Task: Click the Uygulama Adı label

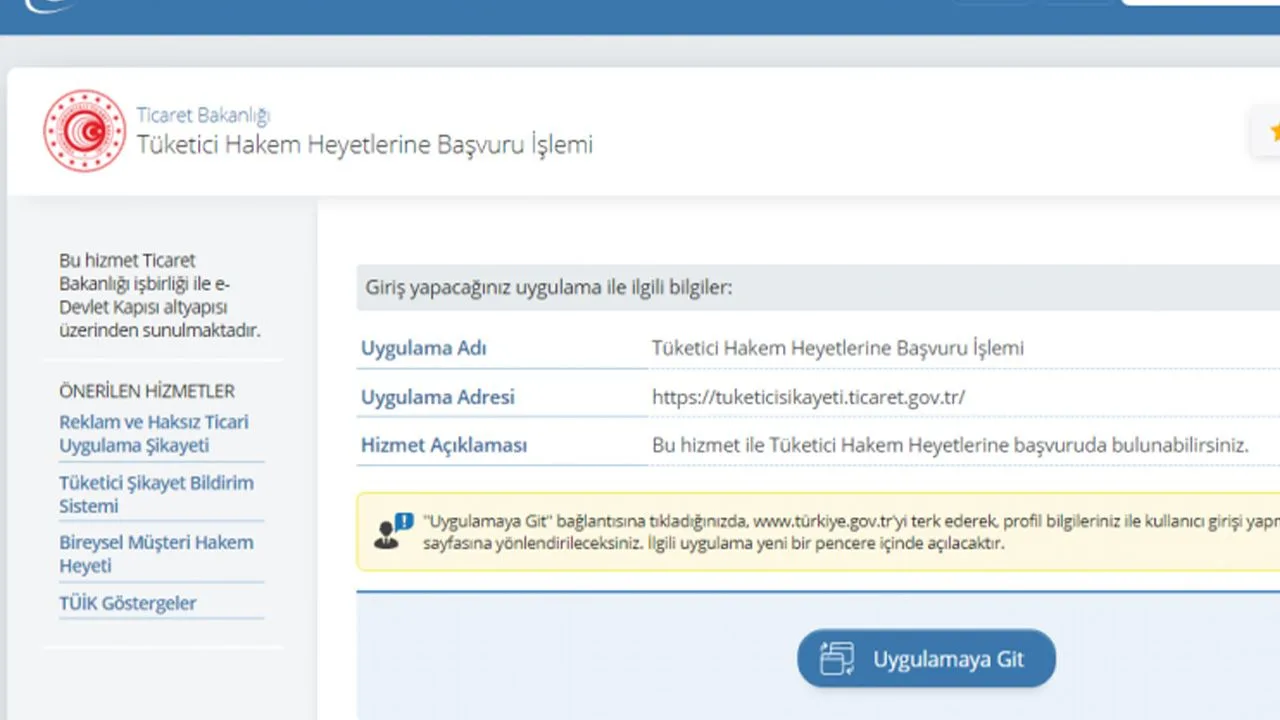Action: pos(423,348)
